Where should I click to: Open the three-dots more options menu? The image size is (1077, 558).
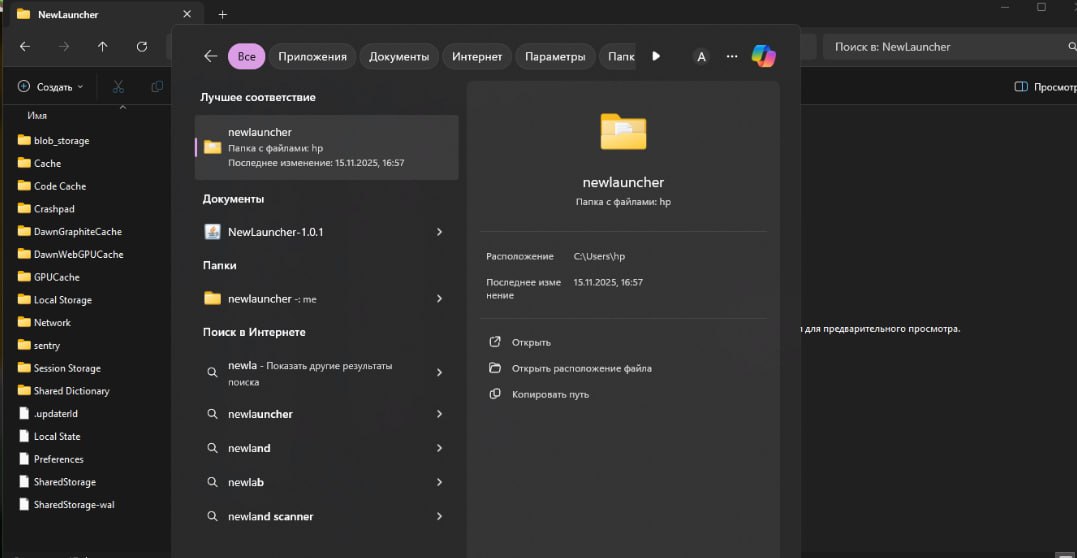point(732,56)
